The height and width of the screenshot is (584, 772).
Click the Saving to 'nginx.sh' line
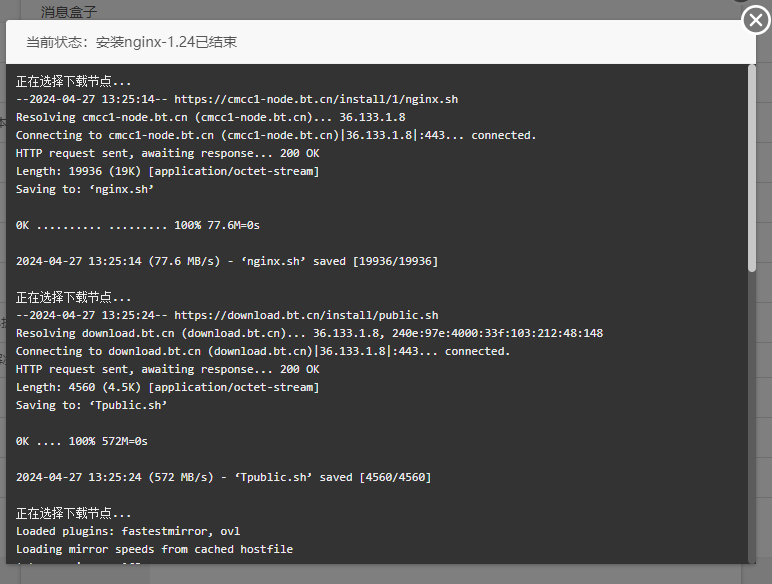85,189
